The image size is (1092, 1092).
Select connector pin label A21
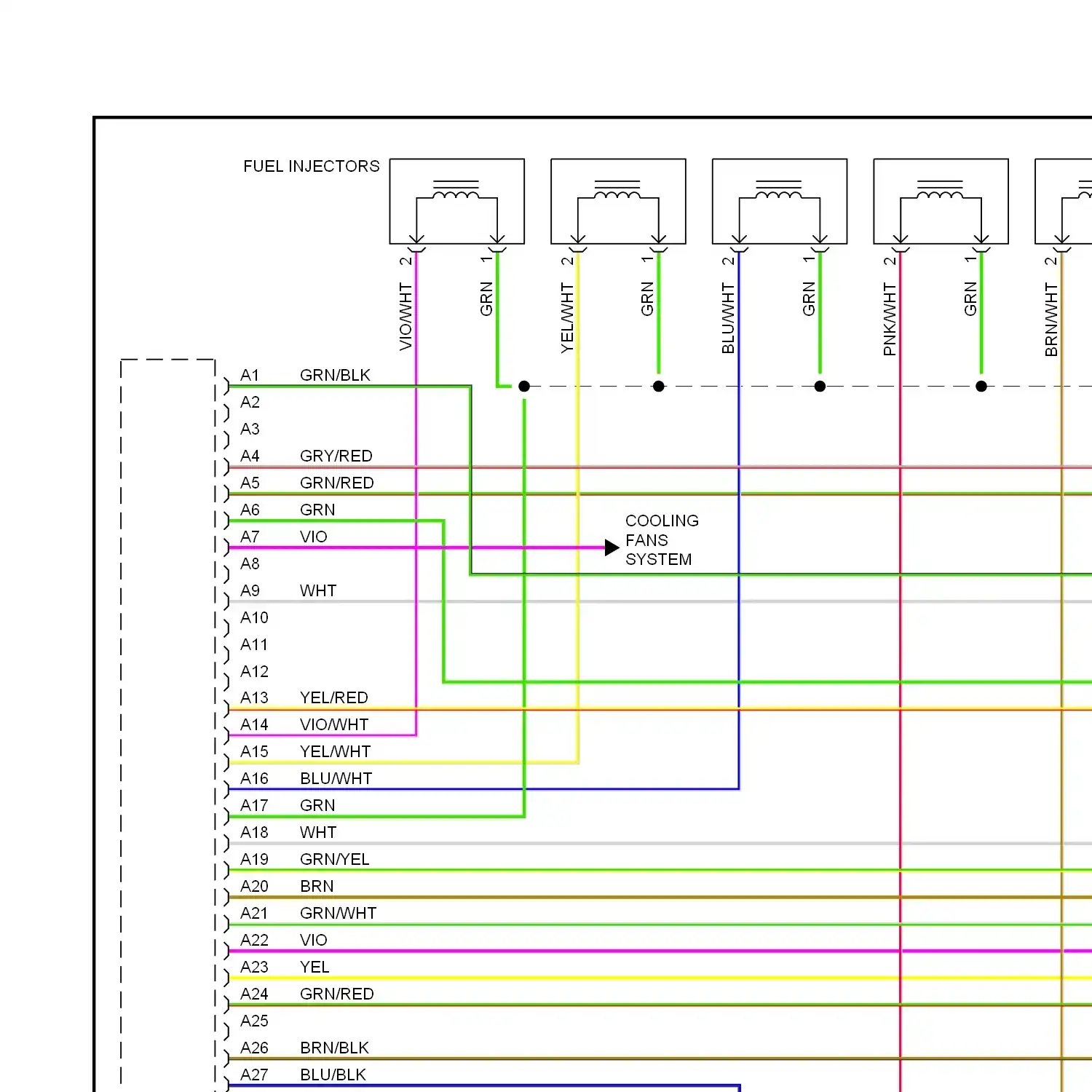pyautogui.click(x=254, y=914)
